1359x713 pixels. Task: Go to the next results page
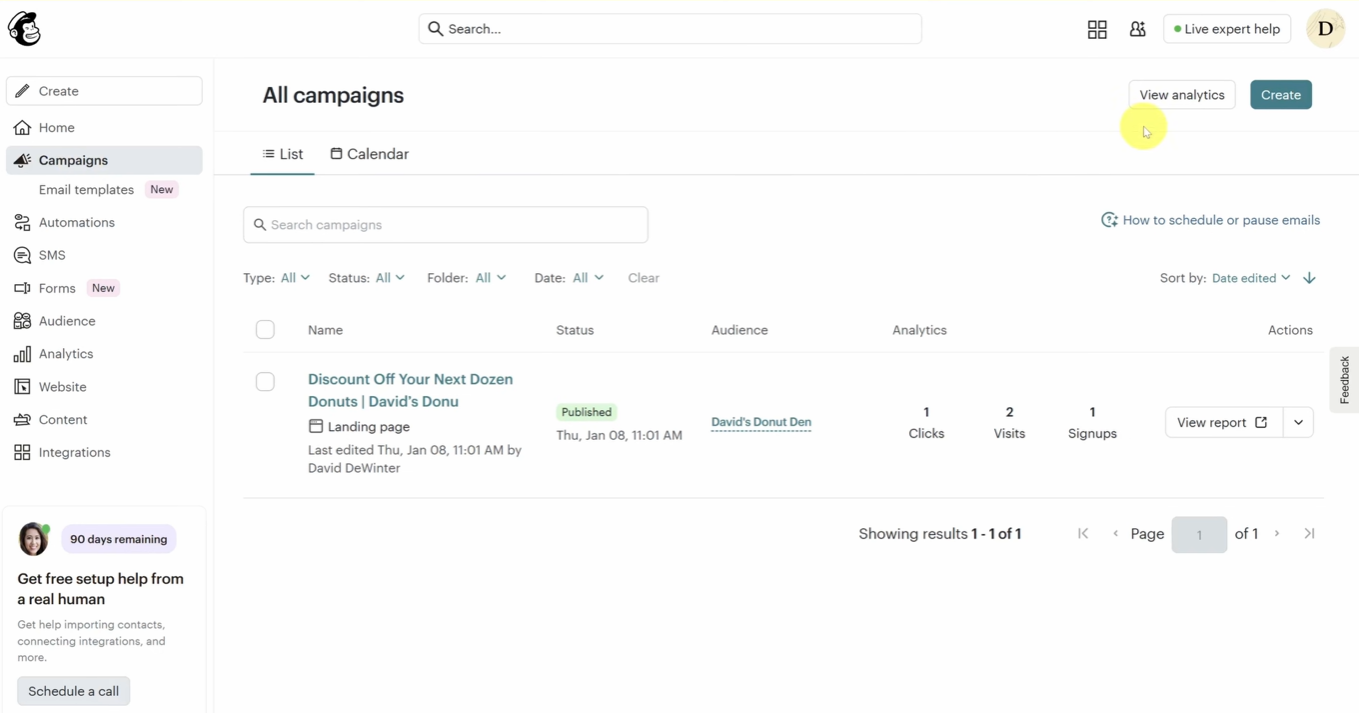point(1277,534)
